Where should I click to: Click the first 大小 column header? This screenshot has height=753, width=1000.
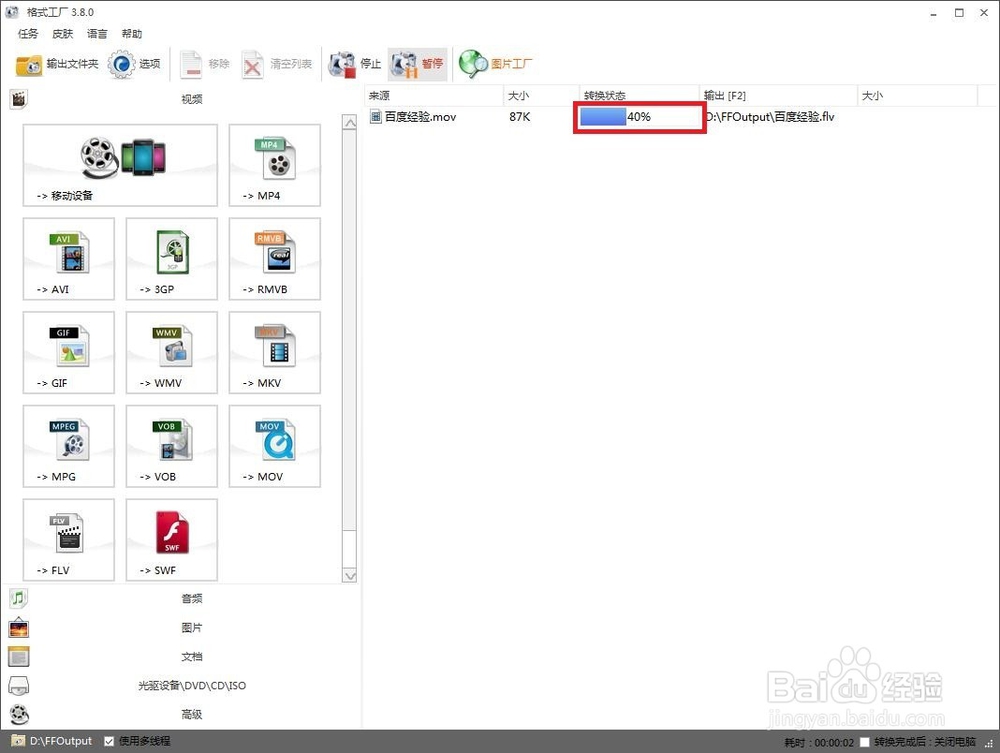(541, 96)
